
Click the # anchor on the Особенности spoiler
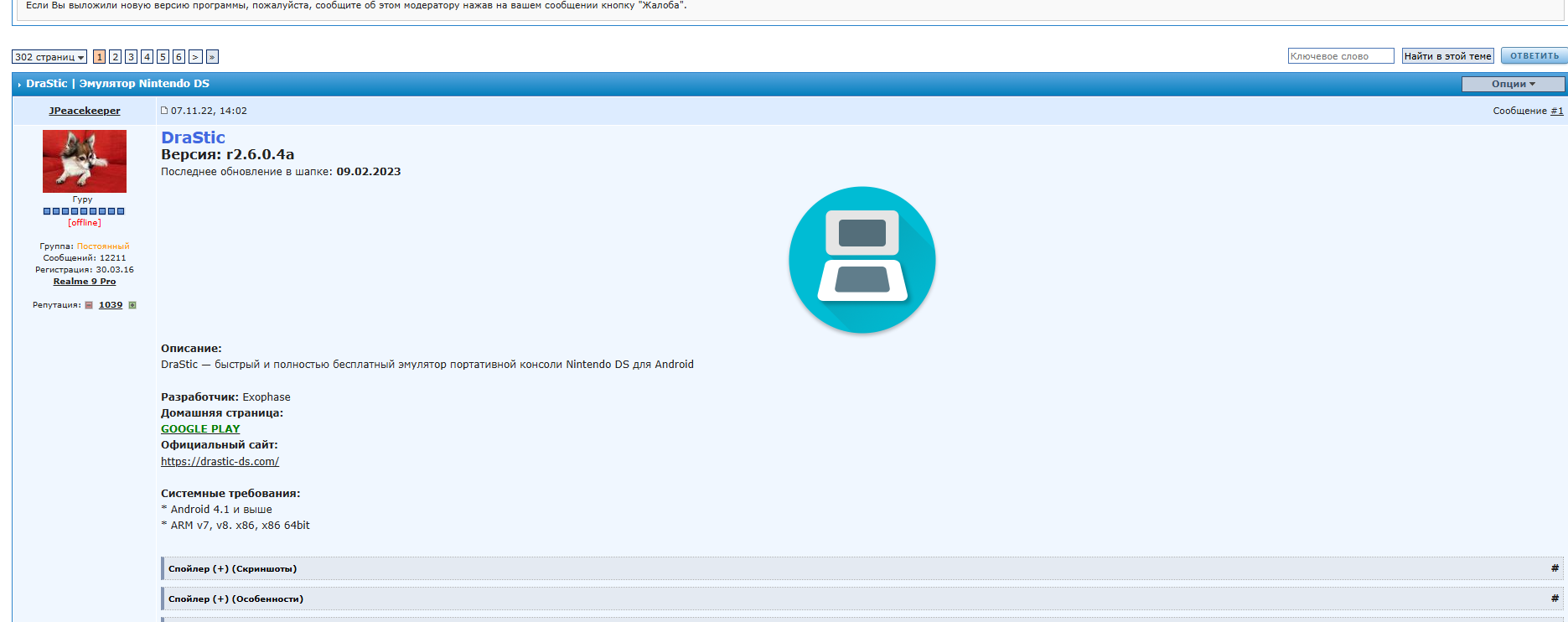(1555, 599)
